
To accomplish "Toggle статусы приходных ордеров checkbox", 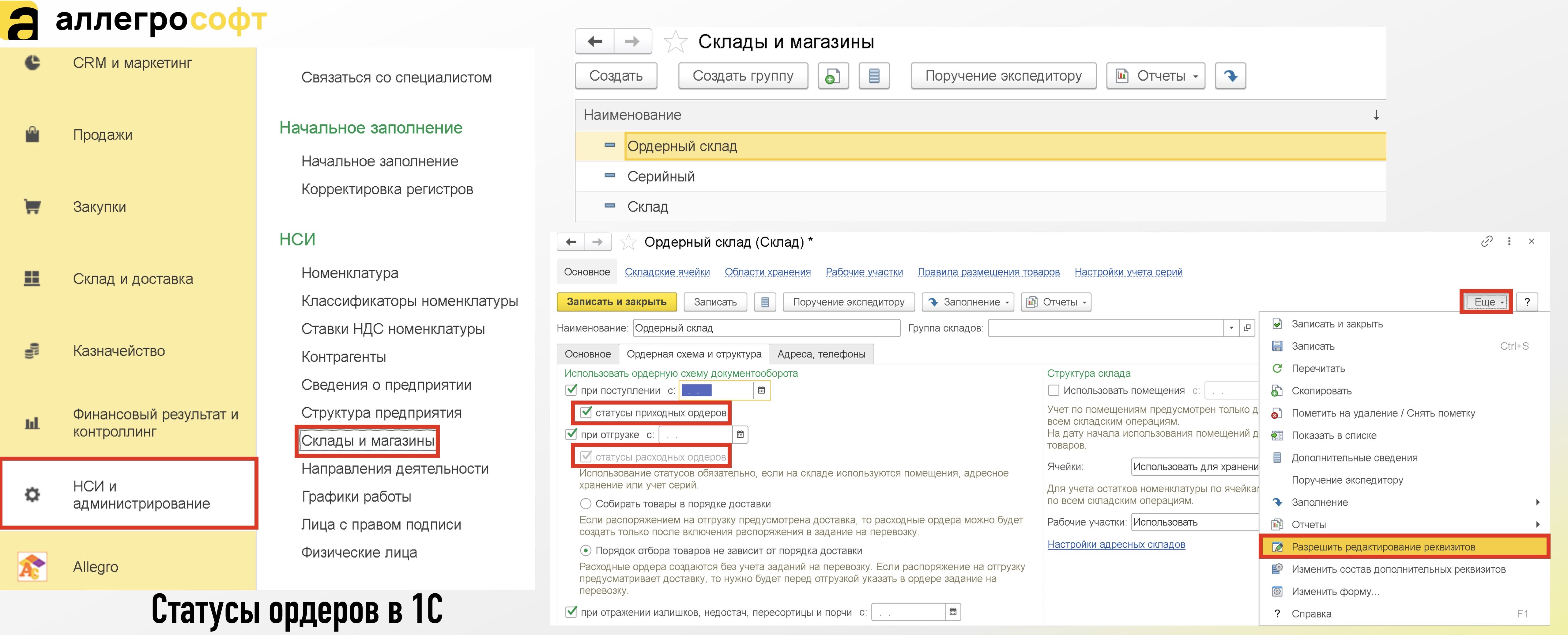I will 586,412.
